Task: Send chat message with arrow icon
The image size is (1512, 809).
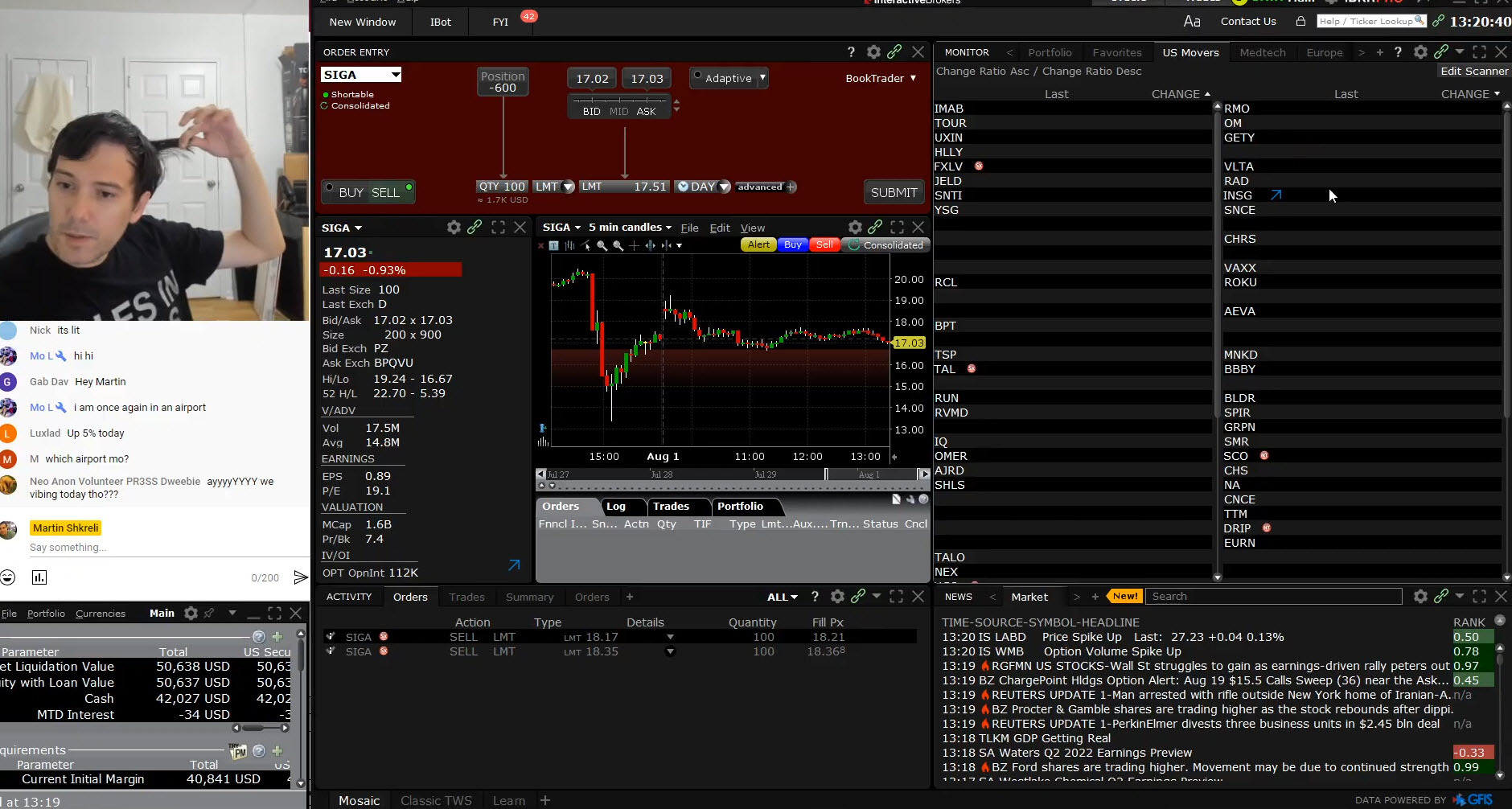Action: click(x=300, y=577)
